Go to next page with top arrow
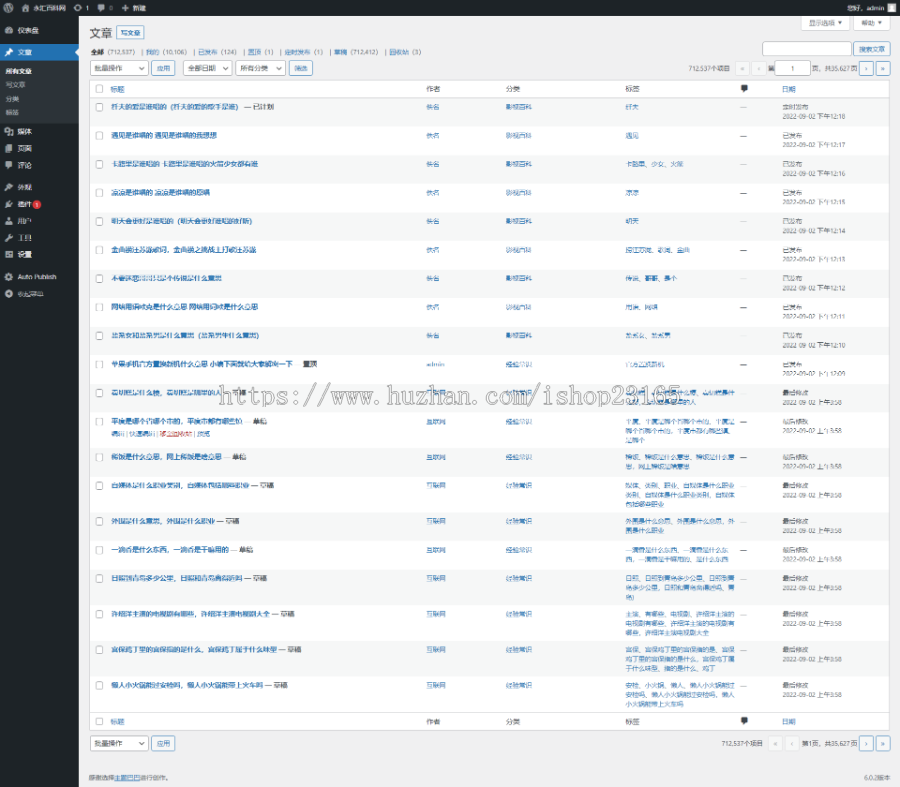The image size is (900, 787). coord(866,68)
